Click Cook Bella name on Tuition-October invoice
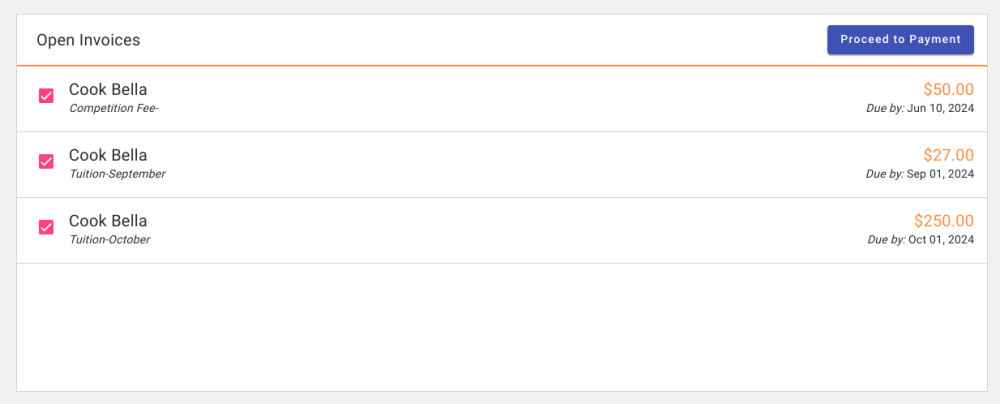Screen dimensions: 1000x404 pos(108,222)
